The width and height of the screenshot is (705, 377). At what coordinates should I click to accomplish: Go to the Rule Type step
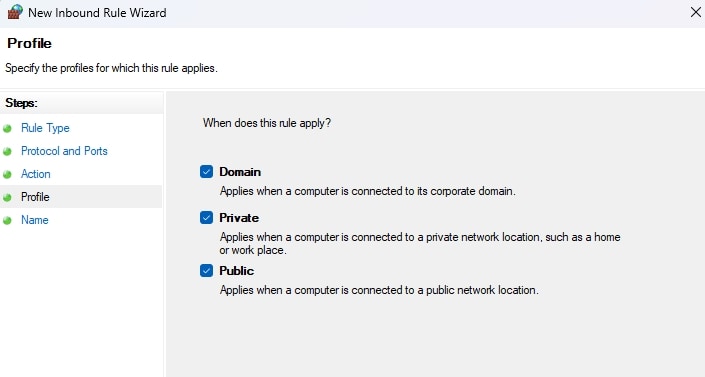click(45, 128)
